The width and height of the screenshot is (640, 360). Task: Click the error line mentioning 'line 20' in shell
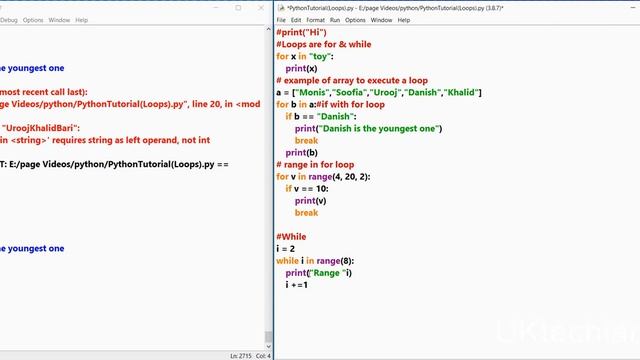tap(130, 104)
